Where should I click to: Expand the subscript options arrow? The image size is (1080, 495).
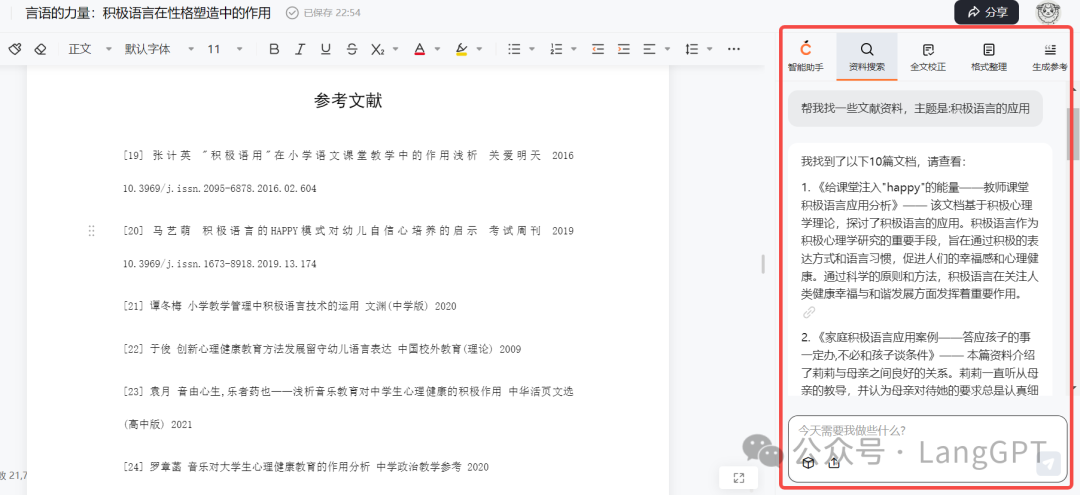pyautogui.click(x=395, y=49)
